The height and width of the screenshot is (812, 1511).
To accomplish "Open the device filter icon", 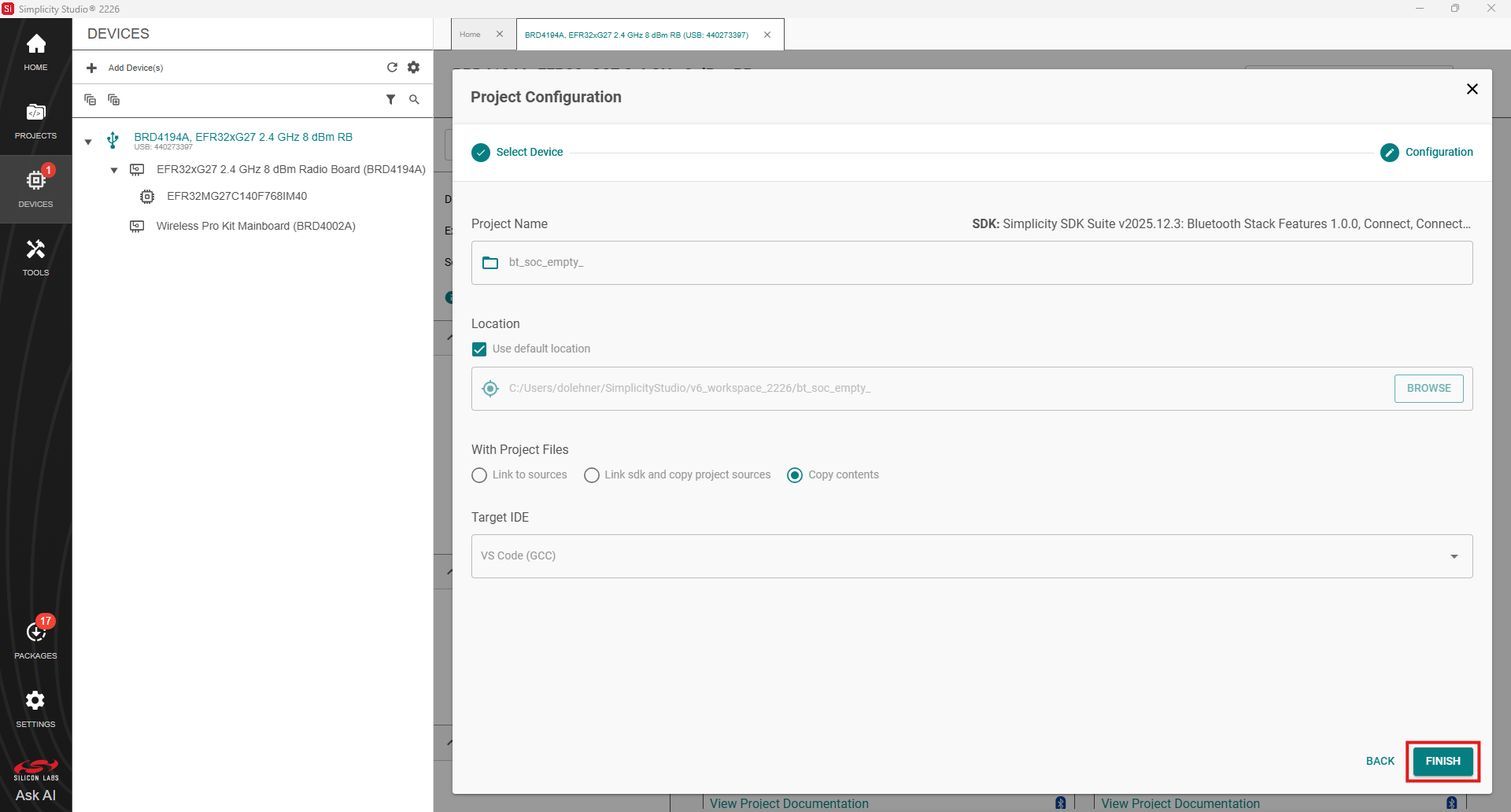I will [390, 99].
